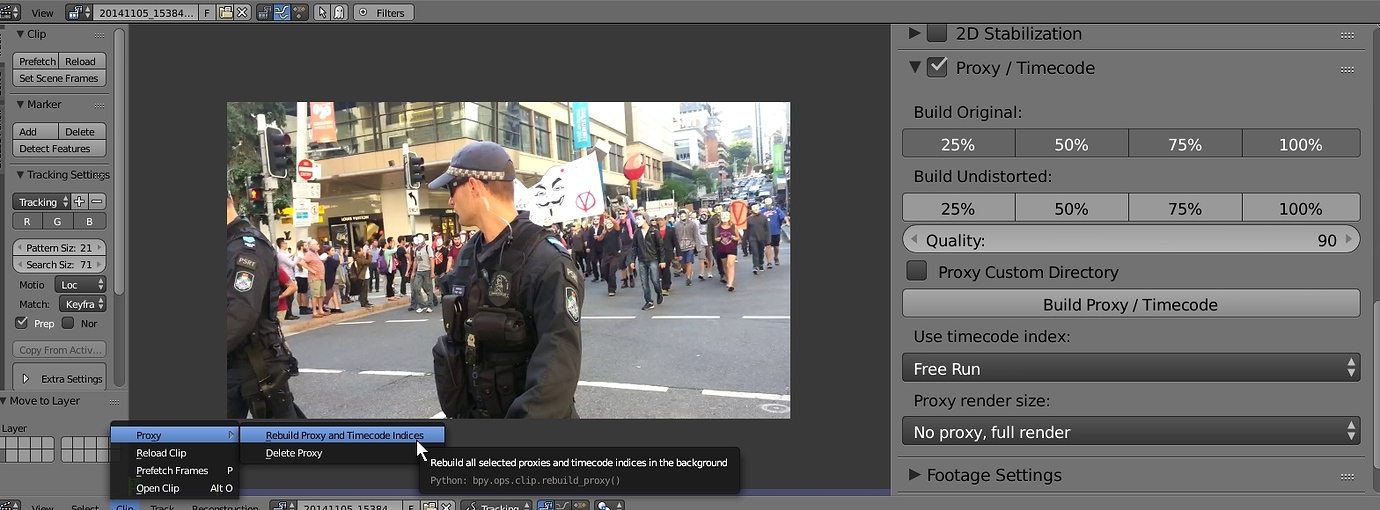Toggle the ghost icon in the header
The width and height of the screenshot is (1380, 510).
(x=339, y=13)
